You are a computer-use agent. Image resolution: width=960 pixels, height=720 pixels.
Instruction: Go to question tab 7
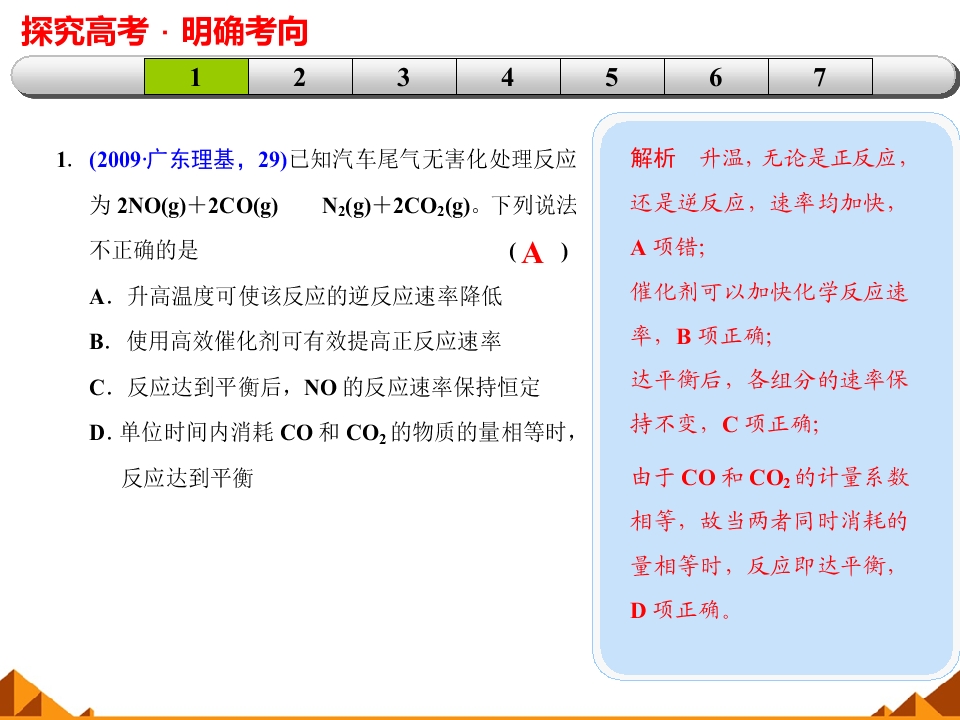tap(820, 77)
